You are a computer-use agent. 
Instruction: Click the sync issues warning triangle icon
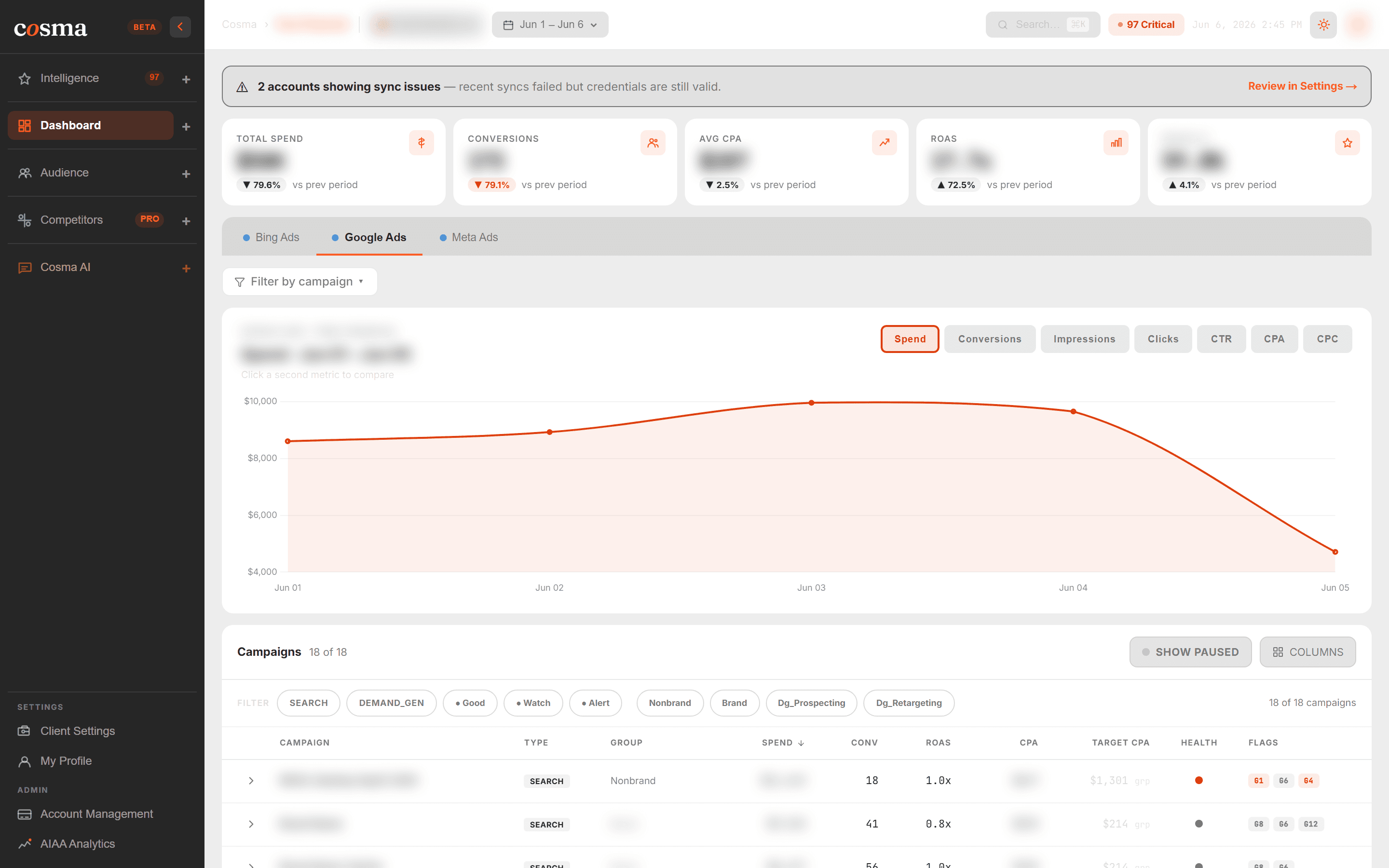click(x=242, y=87)
